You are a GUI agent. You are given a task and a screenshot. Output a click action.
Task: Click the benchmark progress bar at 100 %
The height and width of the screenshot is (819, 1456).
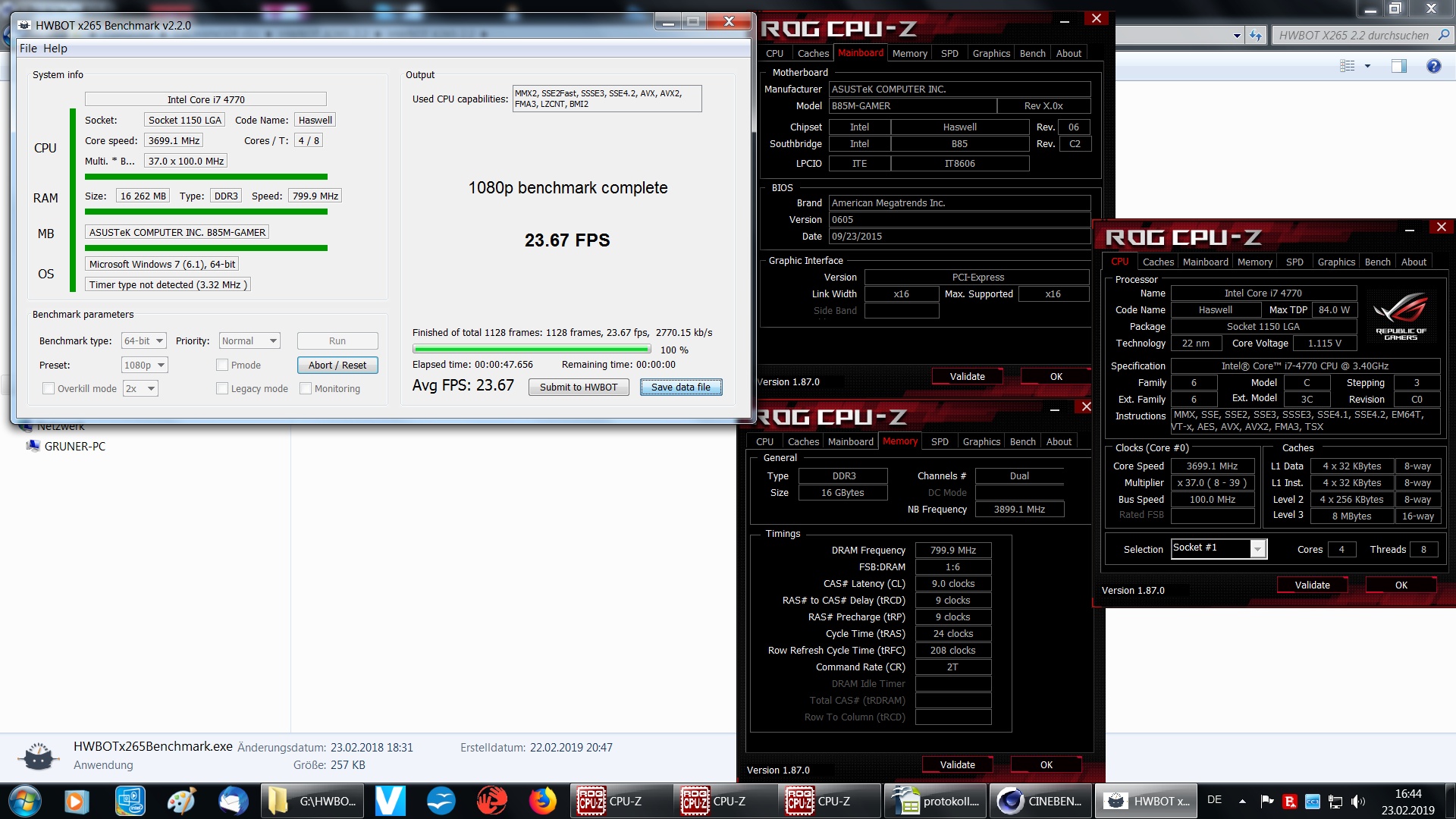pyautogui.click(x=532, y=349)
